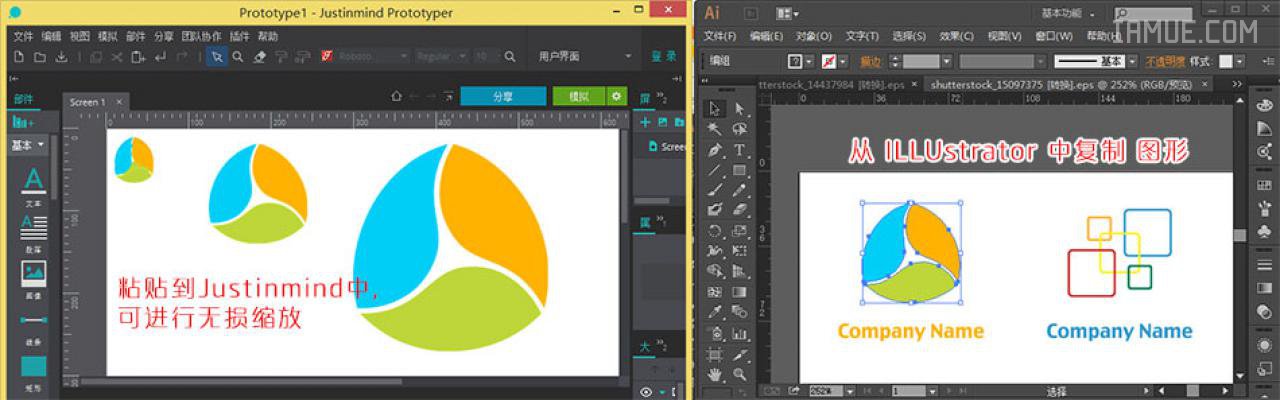
Task: Open the 样式 style swatch dropdown in Illustrator
Action: (1239, 61)
